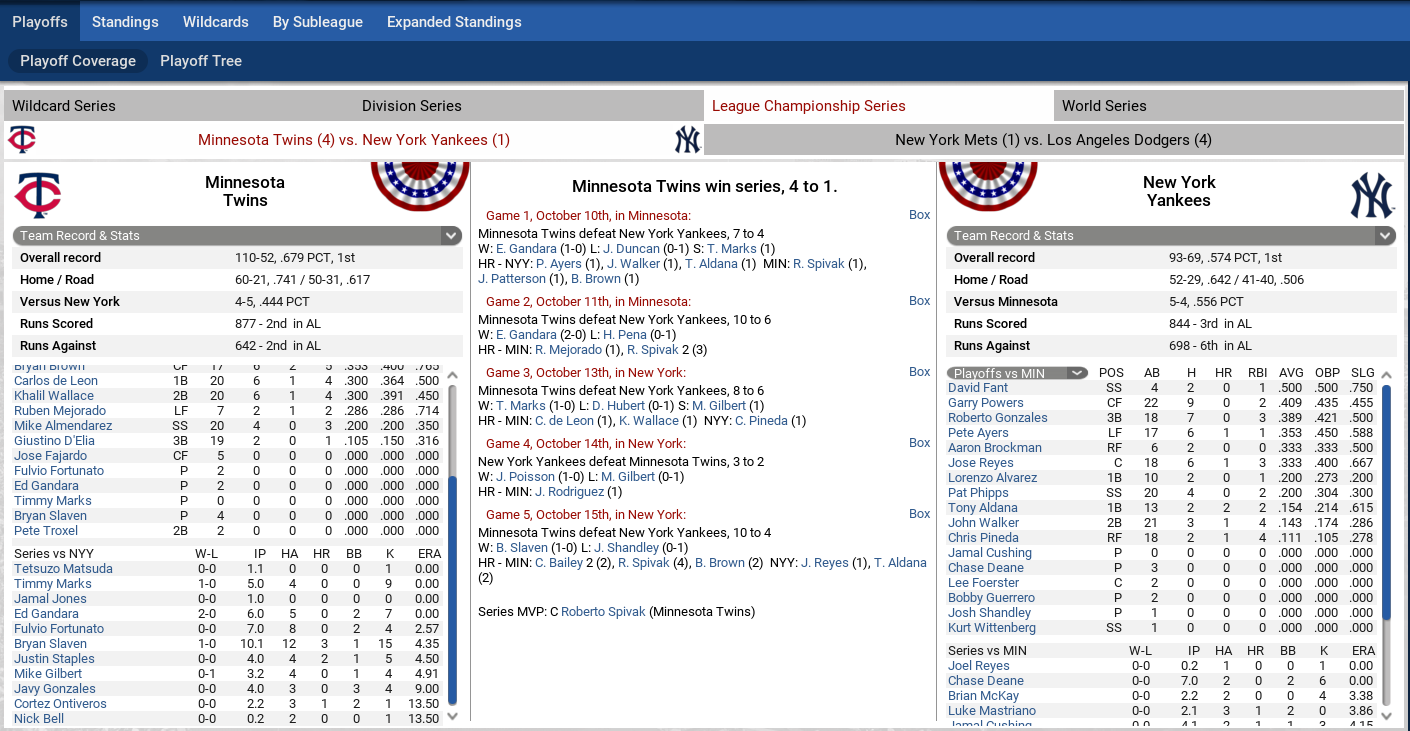Show the Playoff Tree view

pos(201,61)
